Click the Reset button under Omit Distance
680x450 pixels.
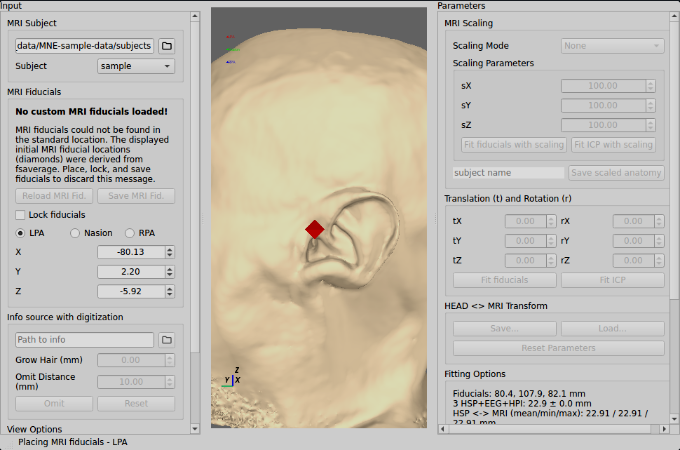136,404
